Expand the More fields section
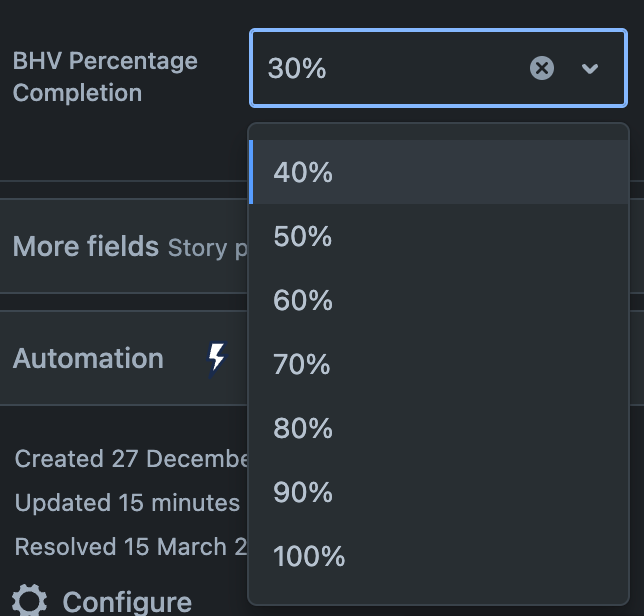 point(86,247)
